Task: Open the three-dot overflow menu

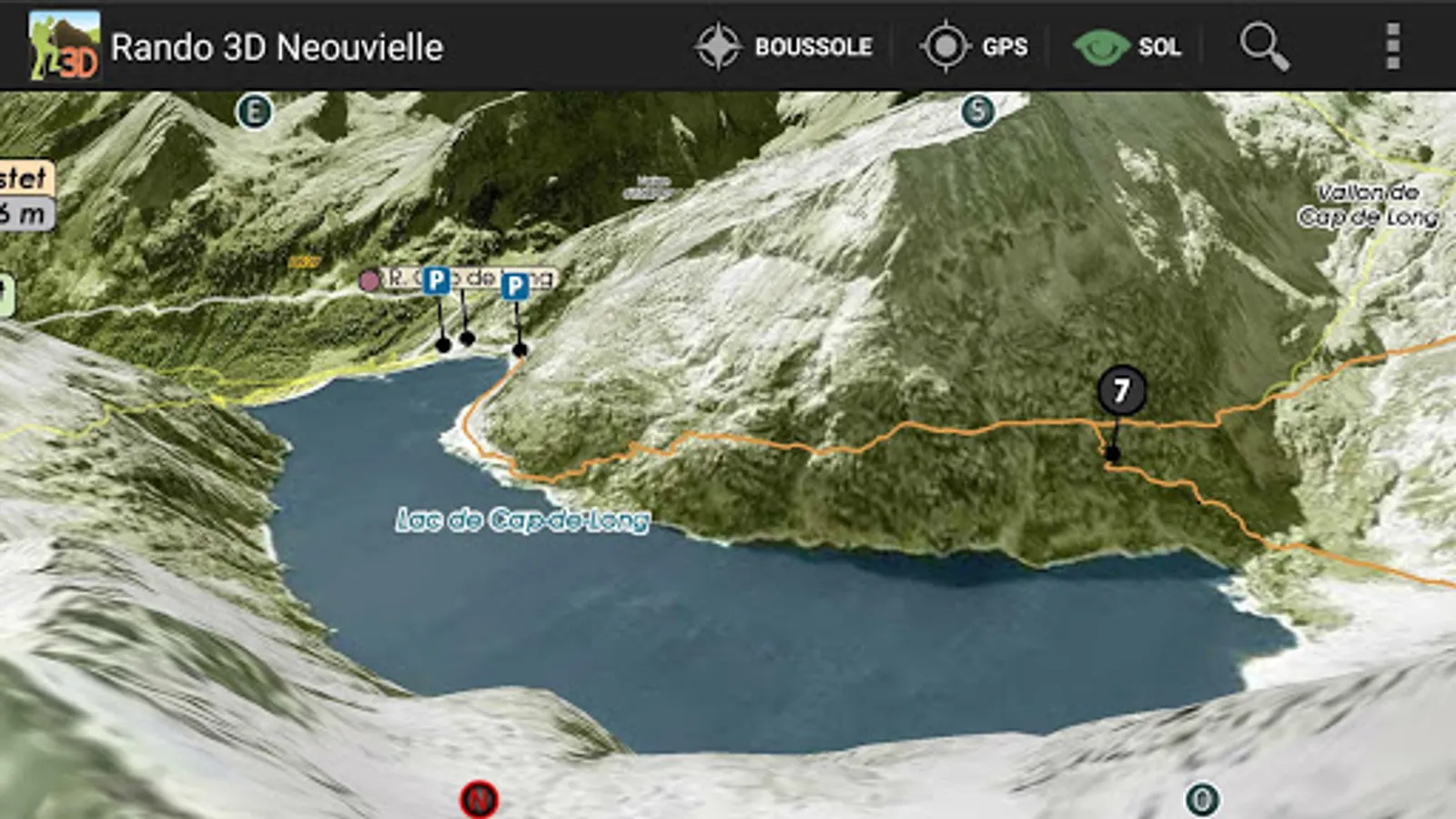Action: pos(1392,46)
